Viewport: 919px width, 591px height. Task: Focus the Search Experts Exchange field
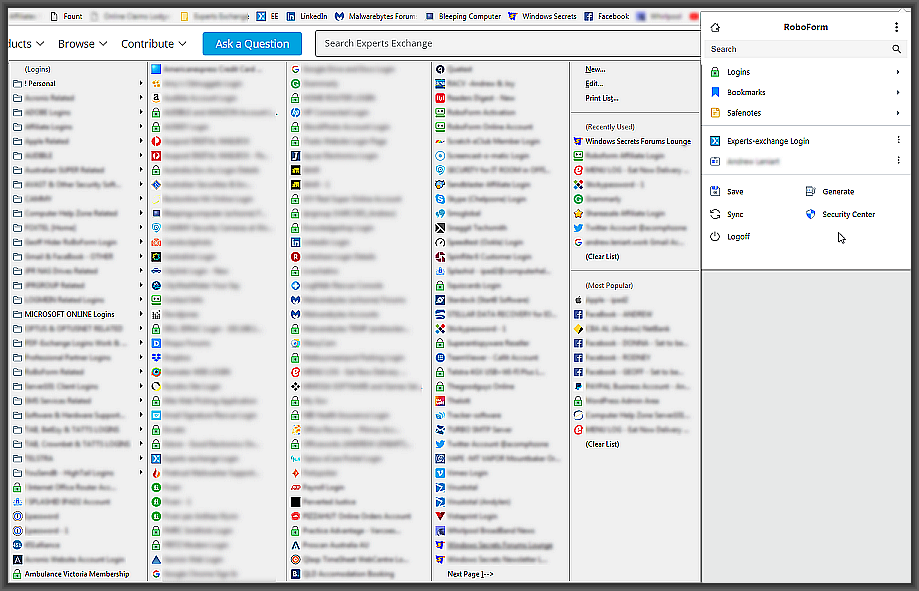[507, 43]
